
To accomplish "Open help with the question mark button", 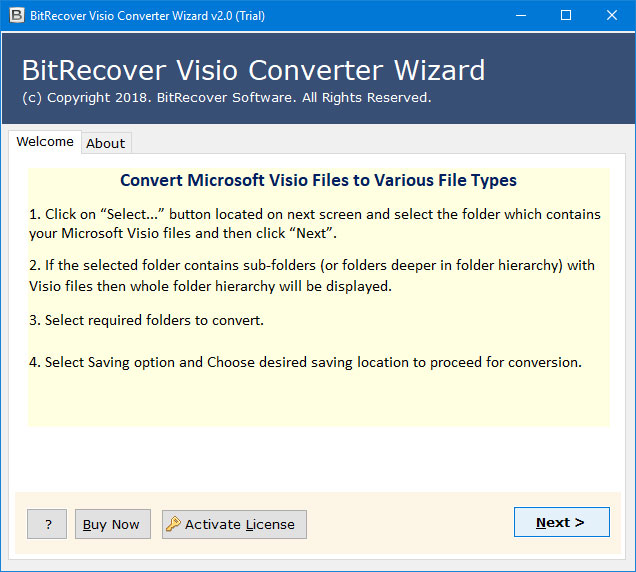I will click(47, 524).
